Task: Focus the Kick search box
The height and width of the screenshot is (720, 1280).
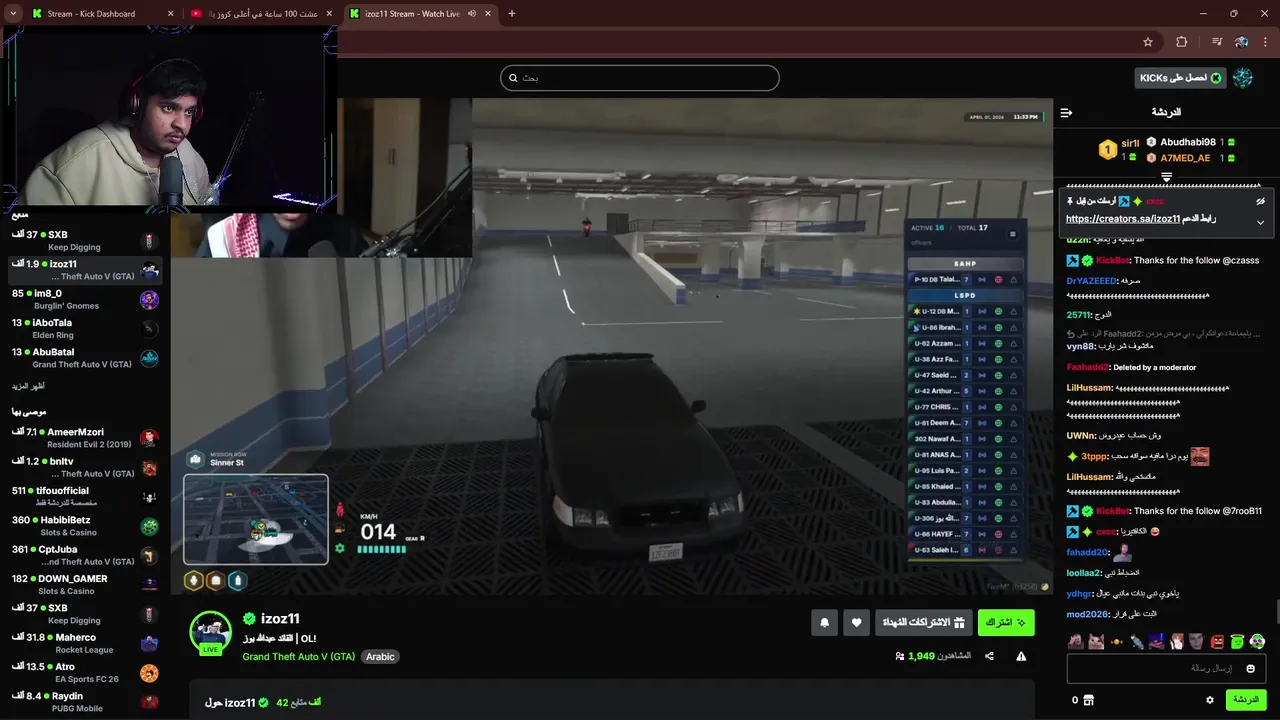Action: (x=640, y=78)
